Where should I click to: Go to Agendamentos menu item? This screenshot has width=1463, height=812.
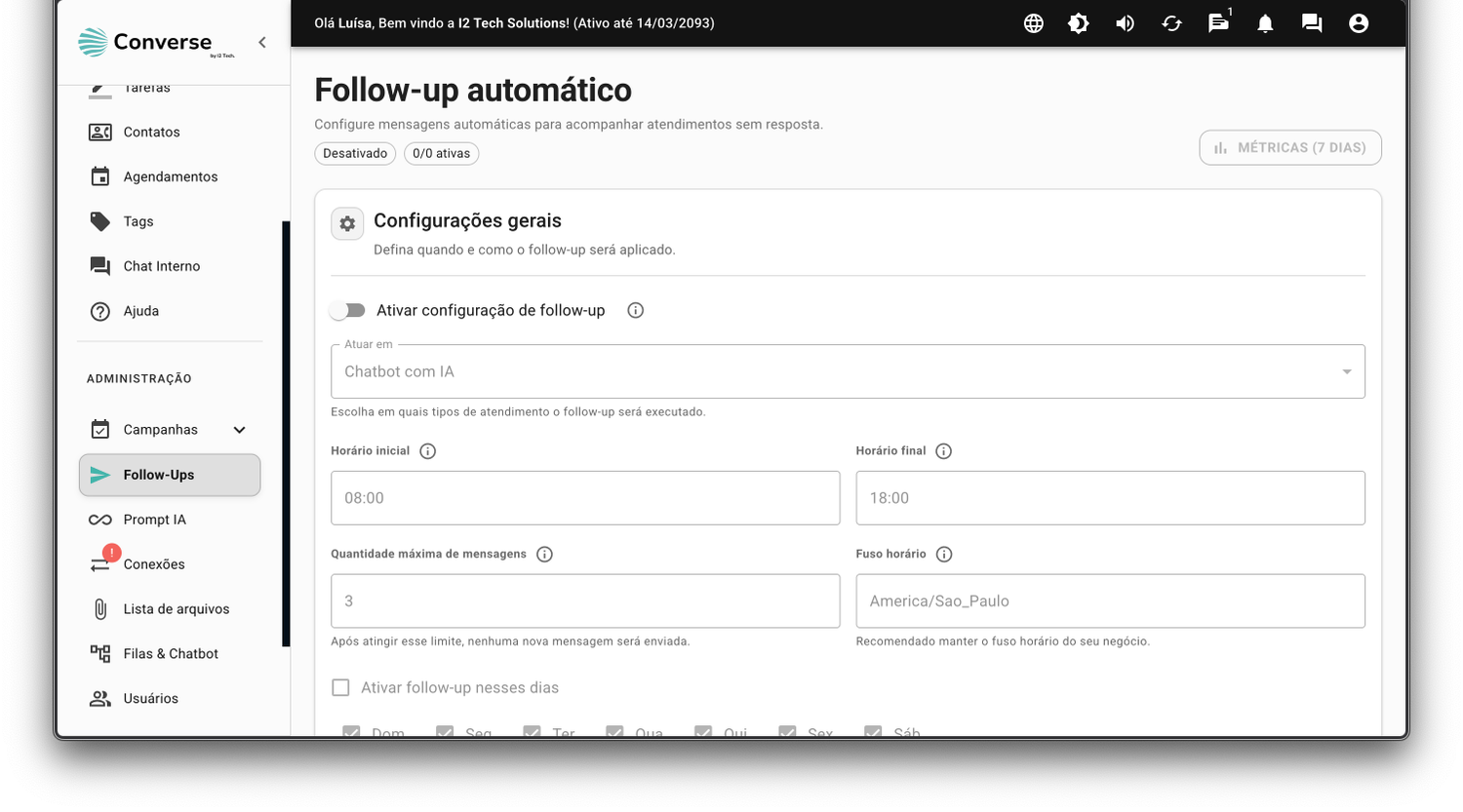click(x=170, y=176)
